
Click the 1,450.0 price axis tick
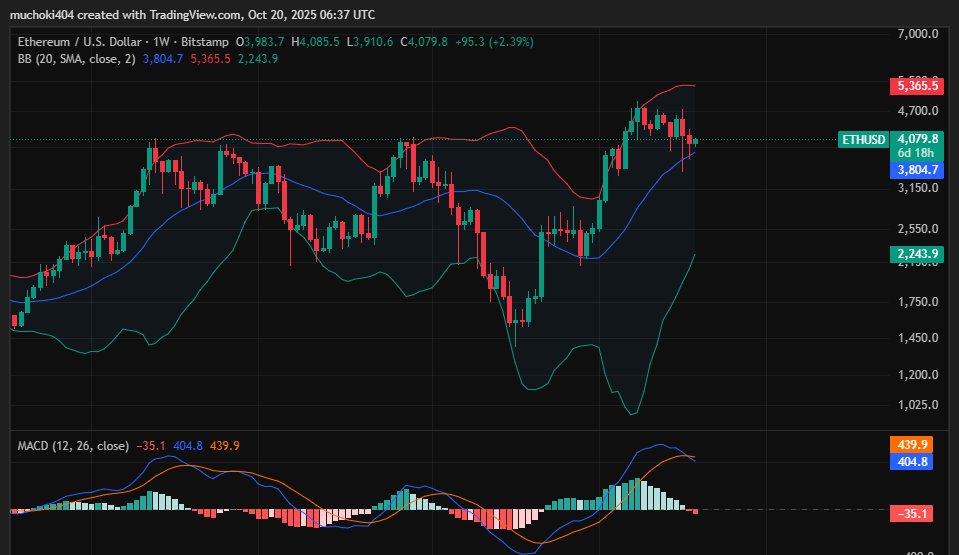click(x=917, y=338)
